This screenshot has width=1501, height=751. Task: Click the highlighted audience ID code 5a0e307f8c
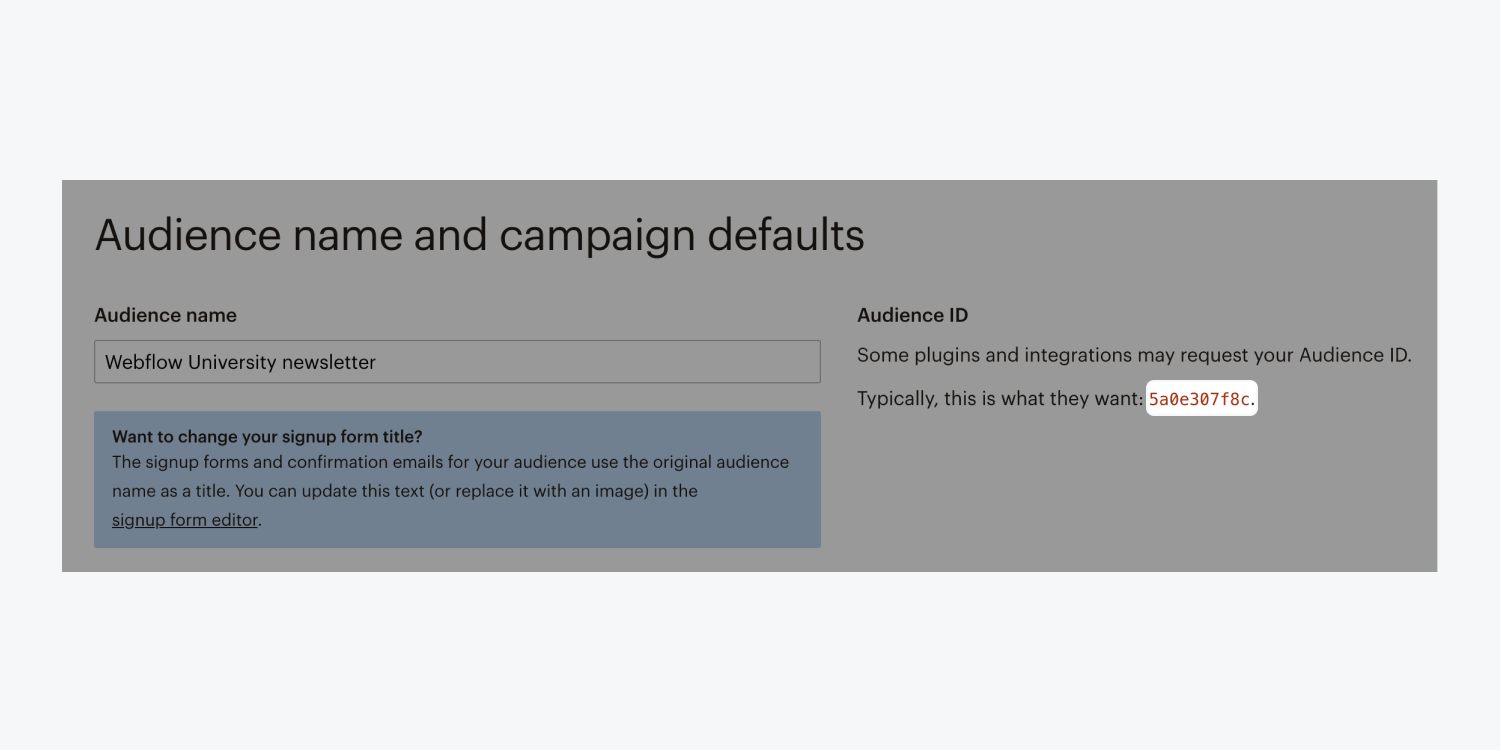point(1200,400)
